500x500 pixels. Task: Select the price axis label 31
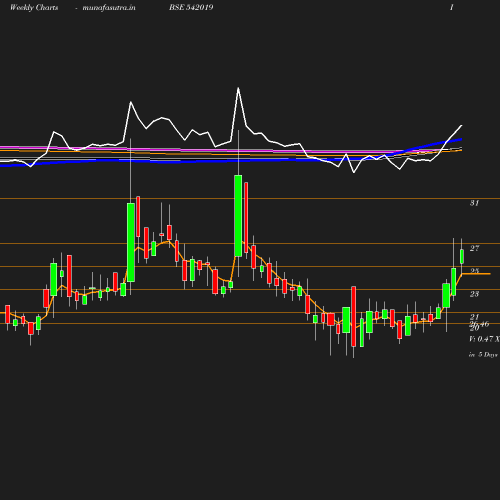point(474,203)
